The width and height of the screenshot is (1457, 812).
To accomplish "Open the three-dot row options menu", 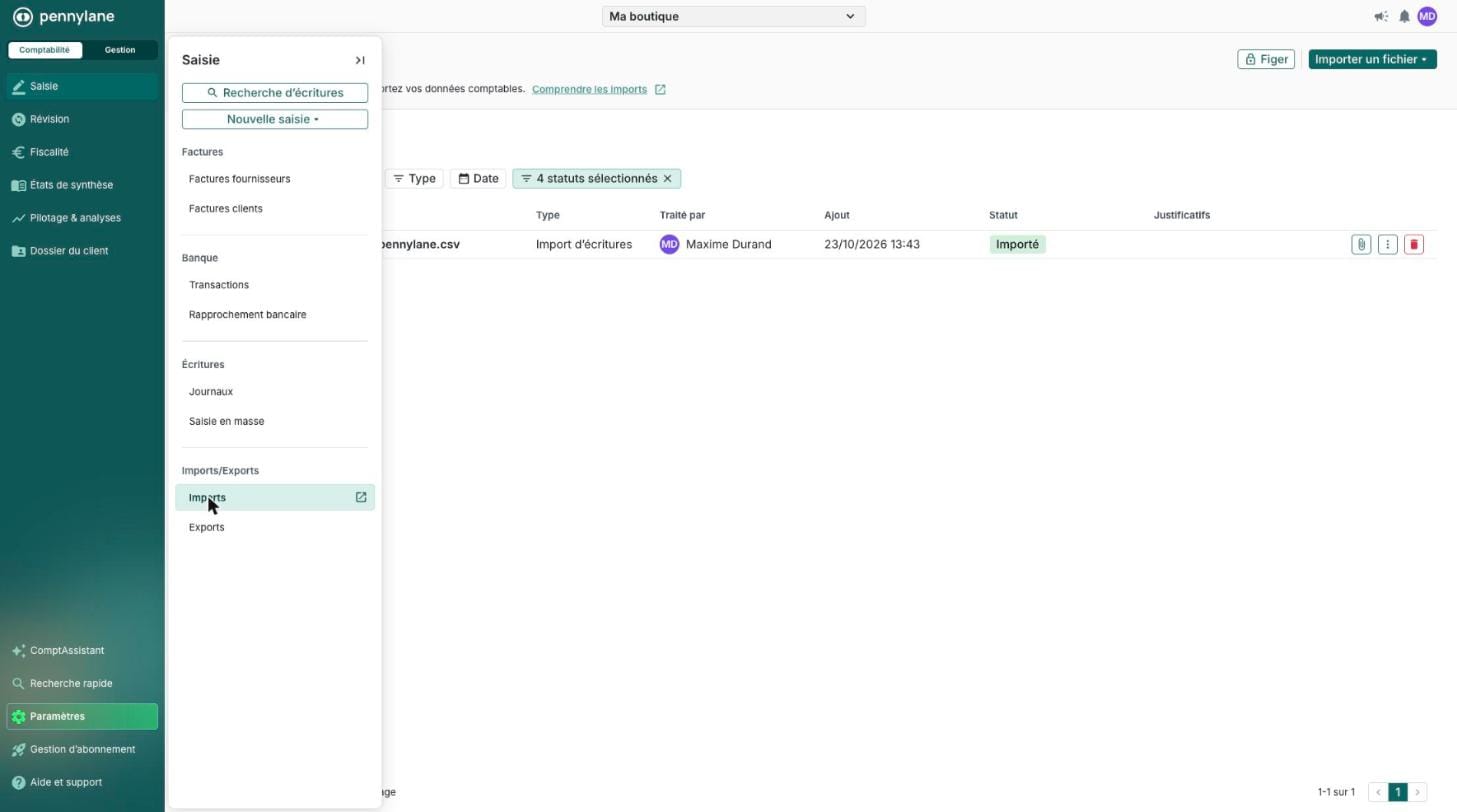I will click(1387, 245).
